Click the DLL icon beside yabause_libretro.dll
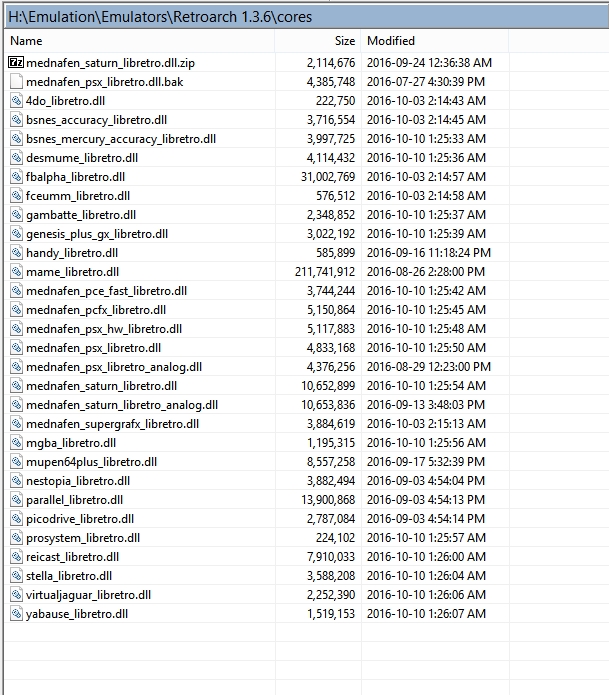This screenshot has height=695, width=609. [16, 614]
